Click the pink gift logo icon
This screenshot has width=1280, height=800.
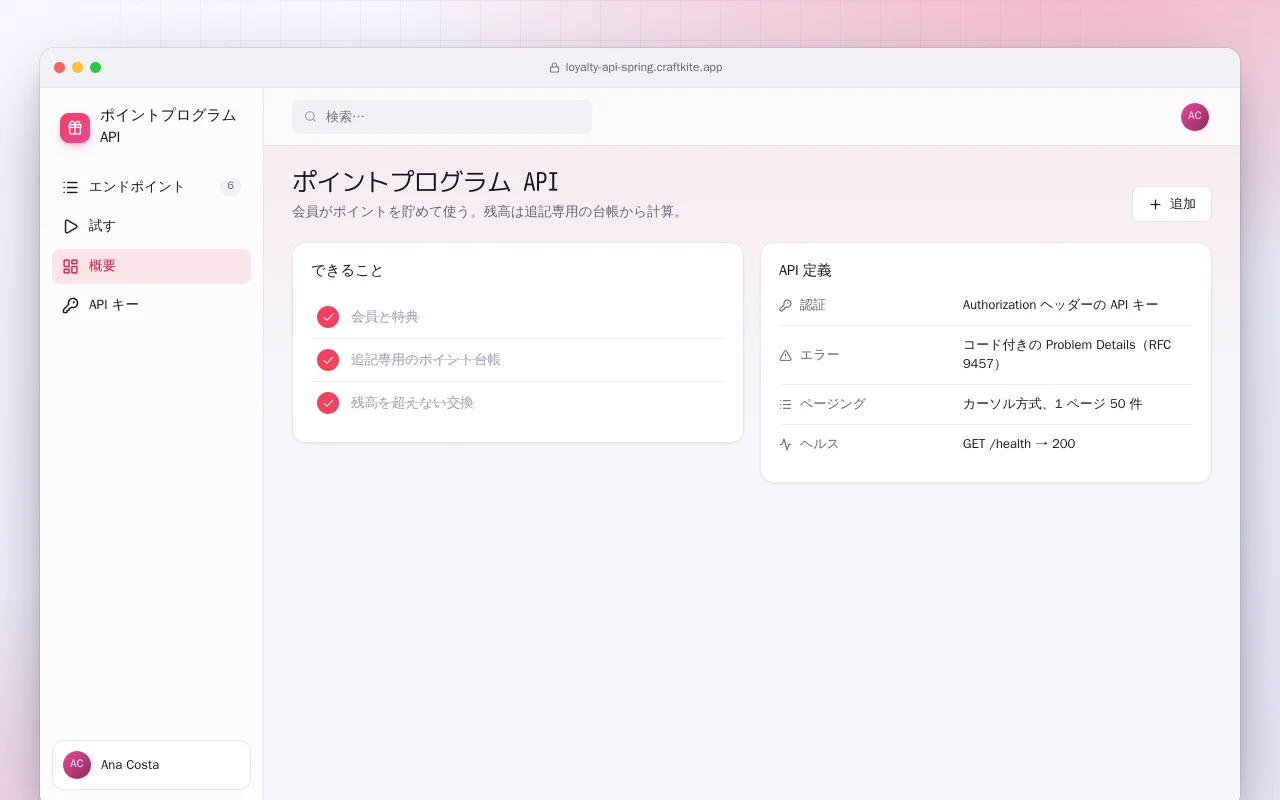coord(75,128)
